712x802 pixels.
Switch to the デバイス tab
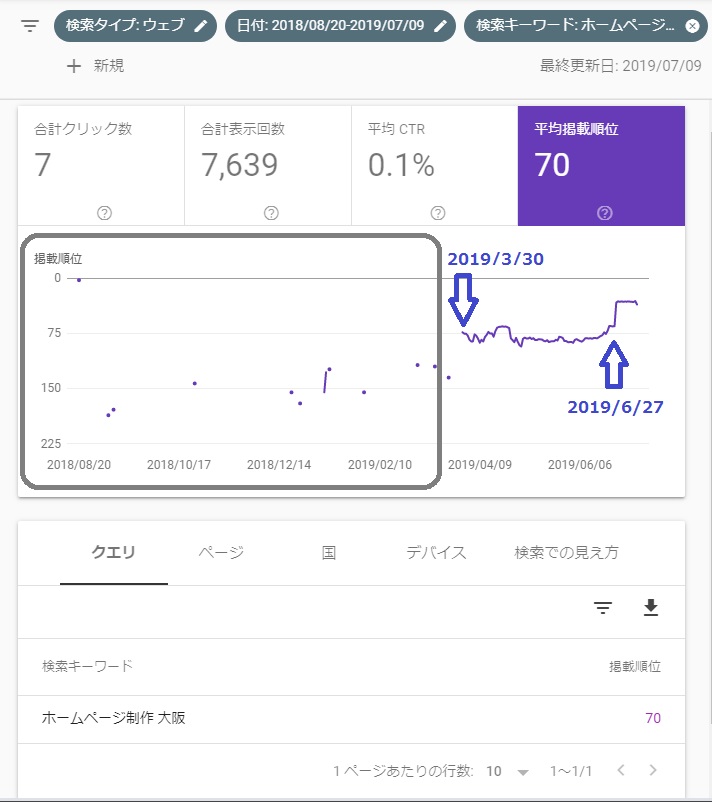pos(436,552)
